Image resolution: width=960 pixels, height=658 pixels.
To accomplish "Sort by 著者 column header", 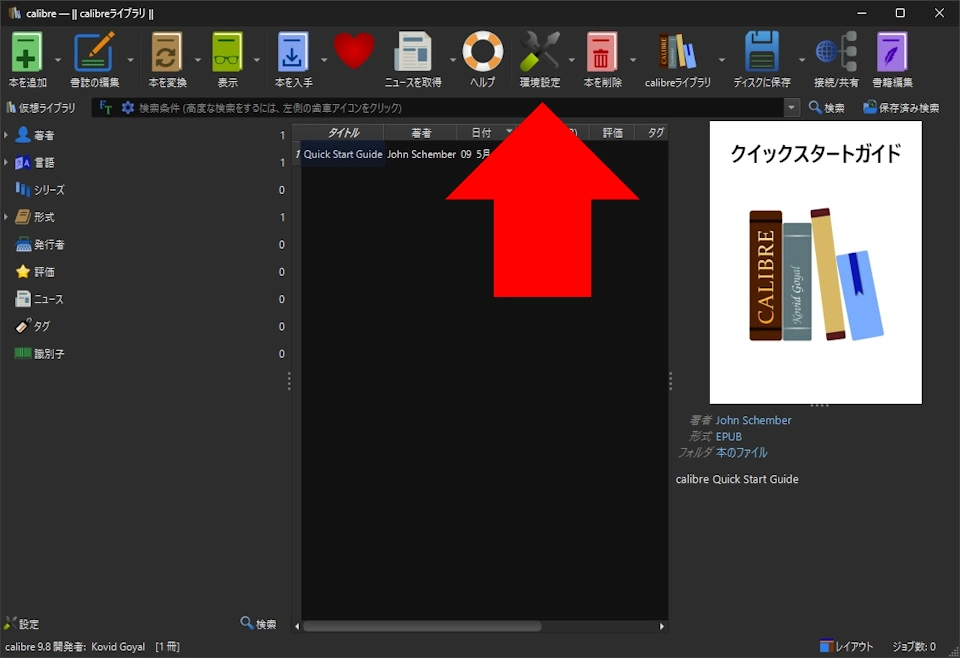I will [421, 132].
